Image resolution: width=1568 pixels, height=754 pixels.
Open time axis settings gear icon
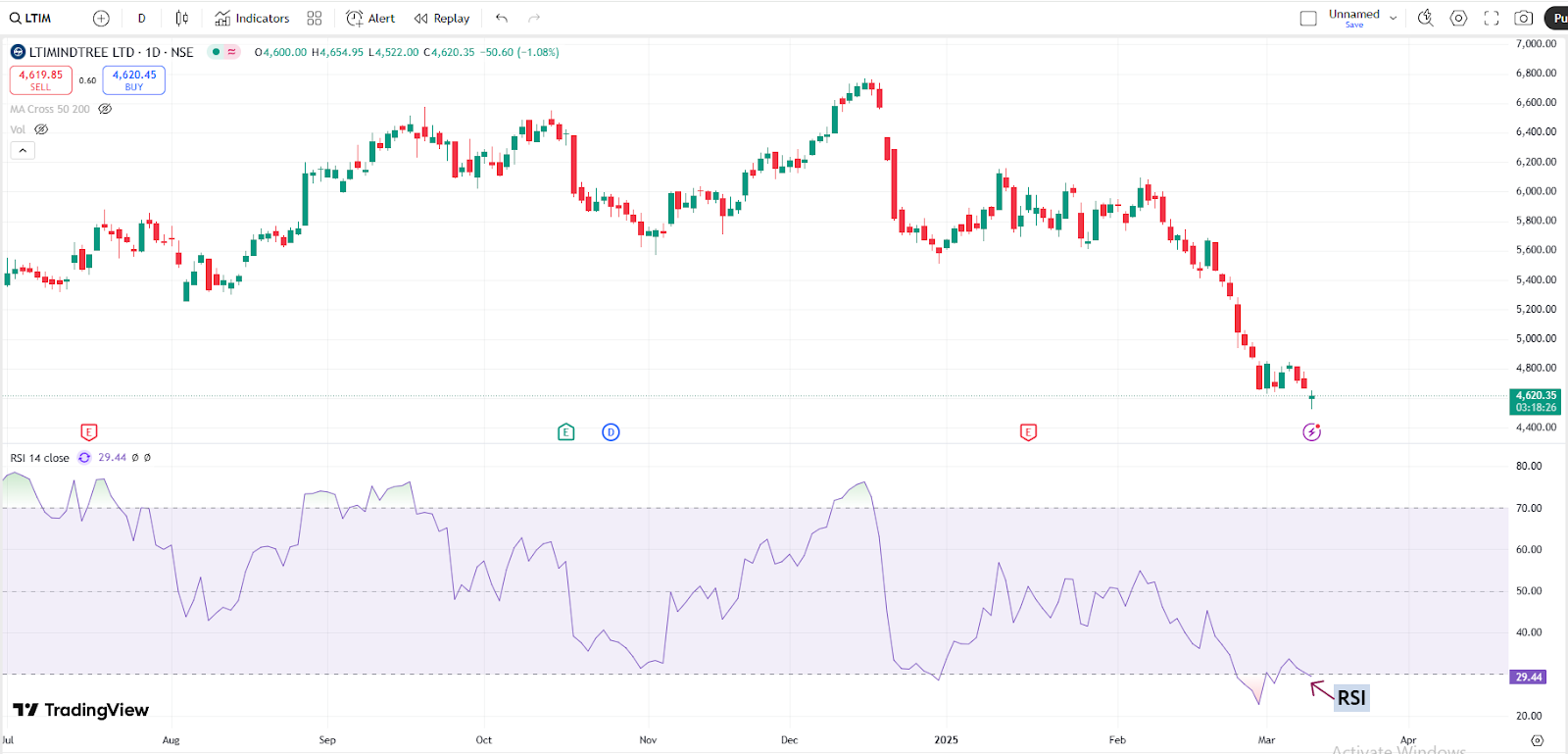coord(1537,740)
